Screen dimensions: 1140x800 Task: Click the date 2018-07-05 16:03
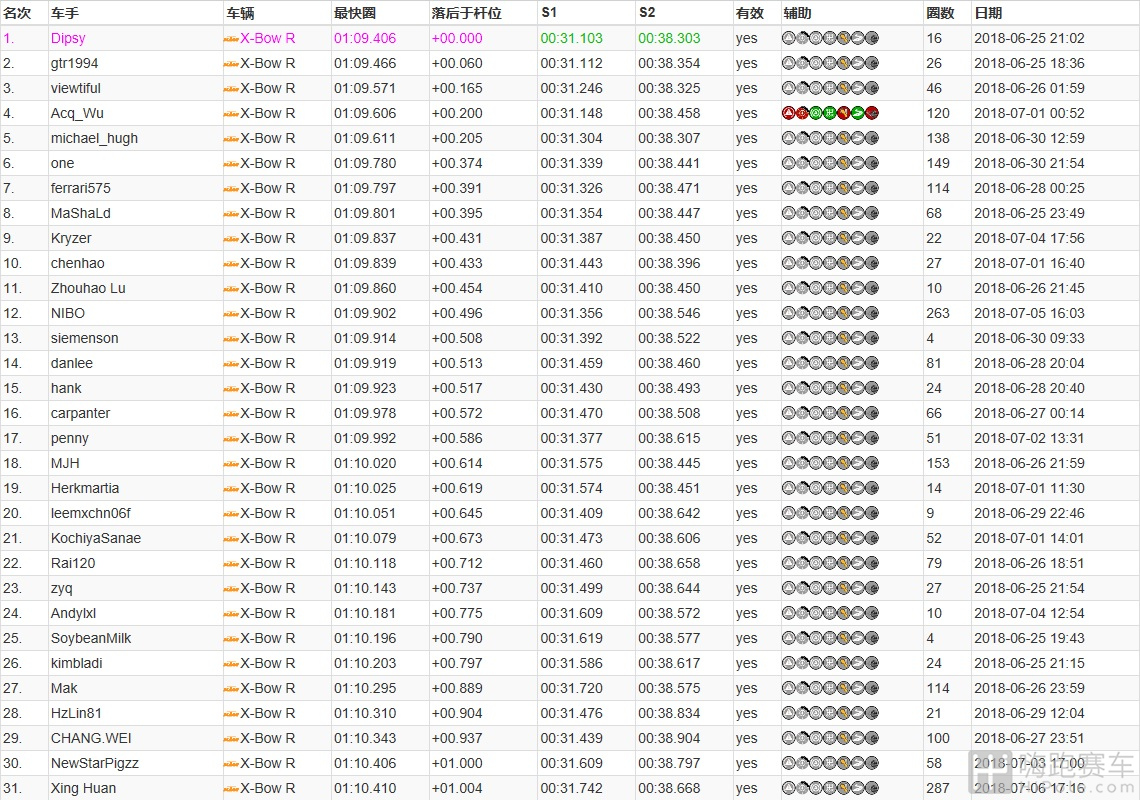tap(1029, 313)
